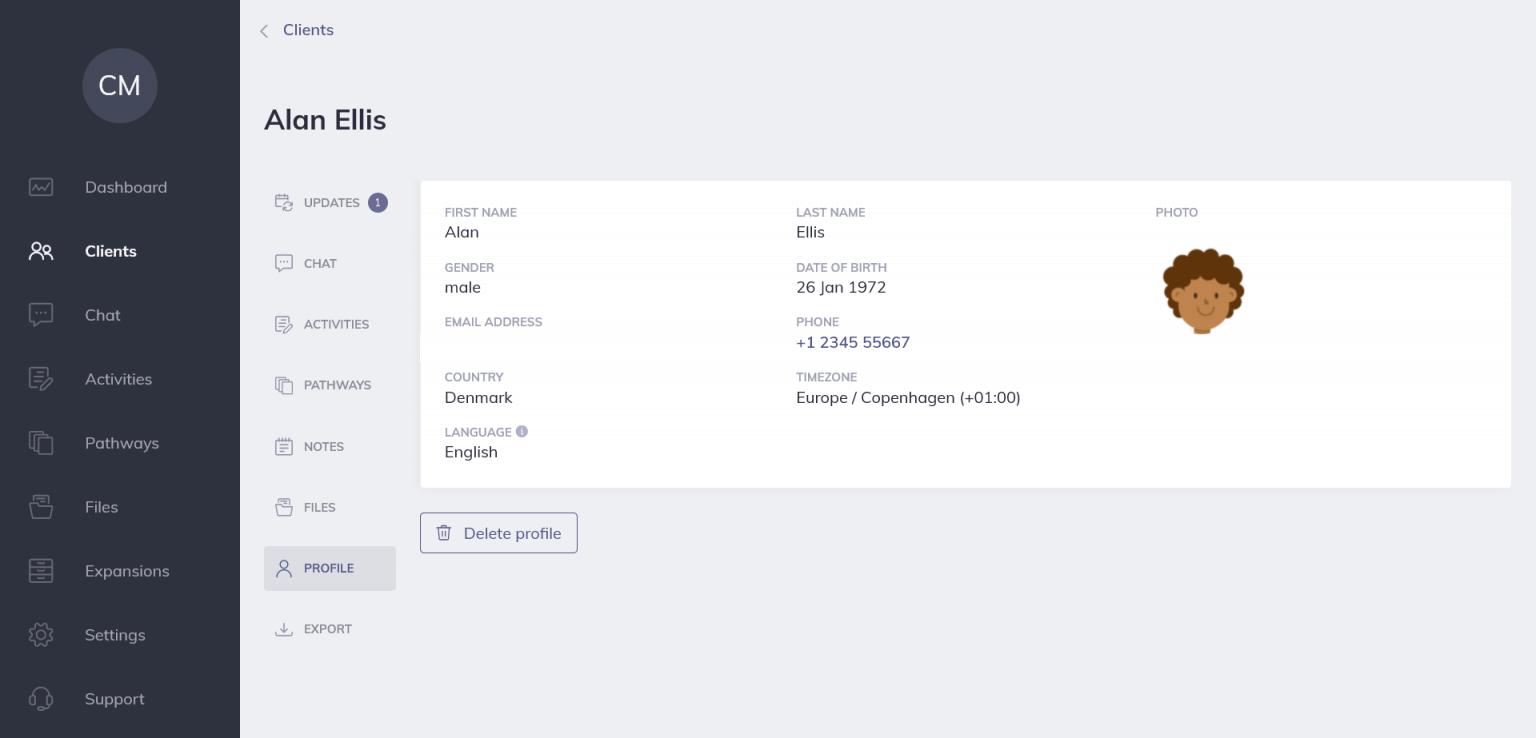The height and width of the screenshot is (738, 1536).
Task: Click the CM user avatar circle
Action: [x=120, y=86]
